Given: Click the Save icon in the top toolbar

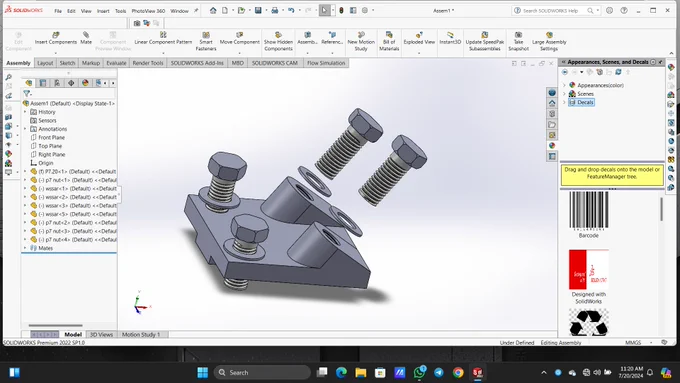Looking at the screenshot, I should click(258, 10).
